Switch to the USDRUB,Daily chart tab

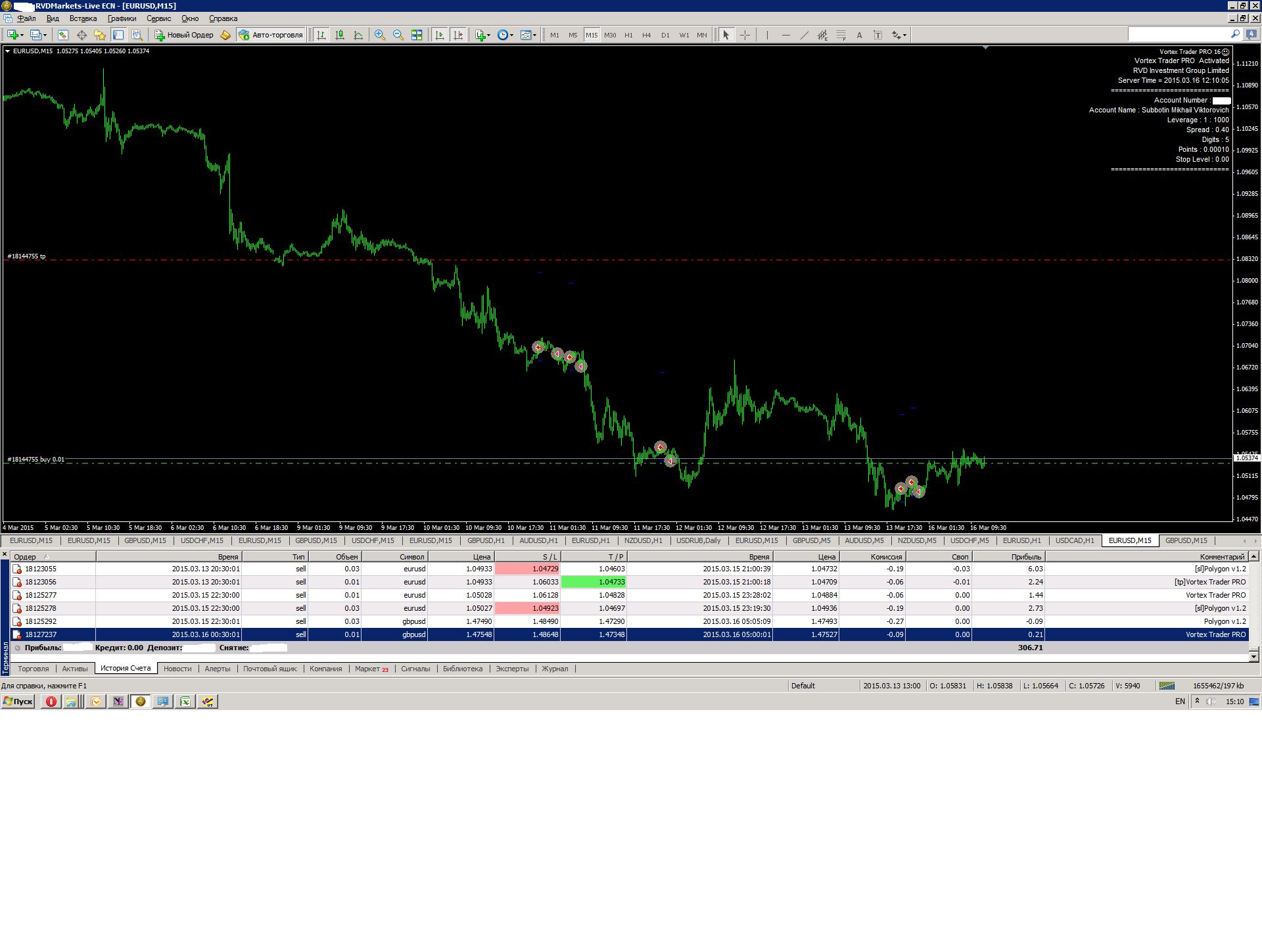tap(698, 540)
